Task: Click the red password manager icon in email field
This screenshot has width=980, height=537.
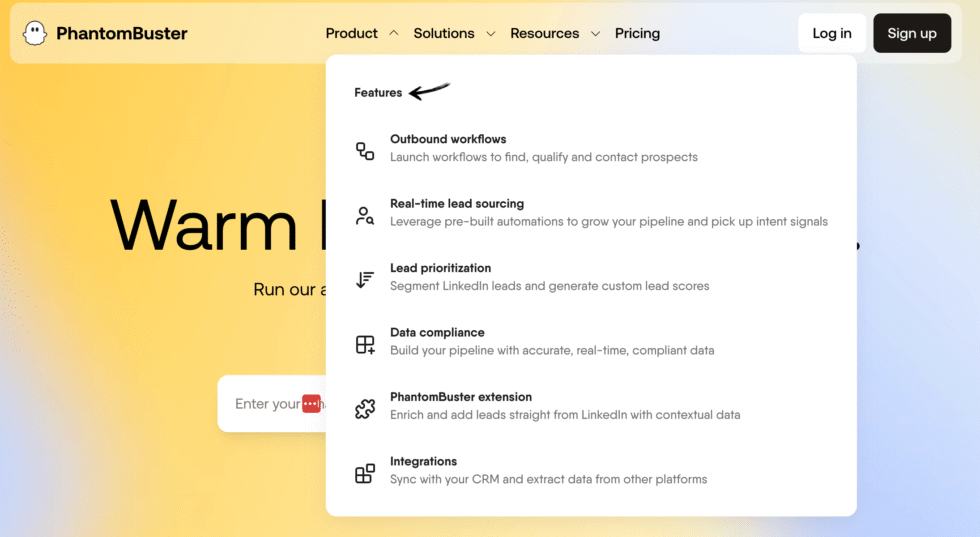Action: [311, 404]
